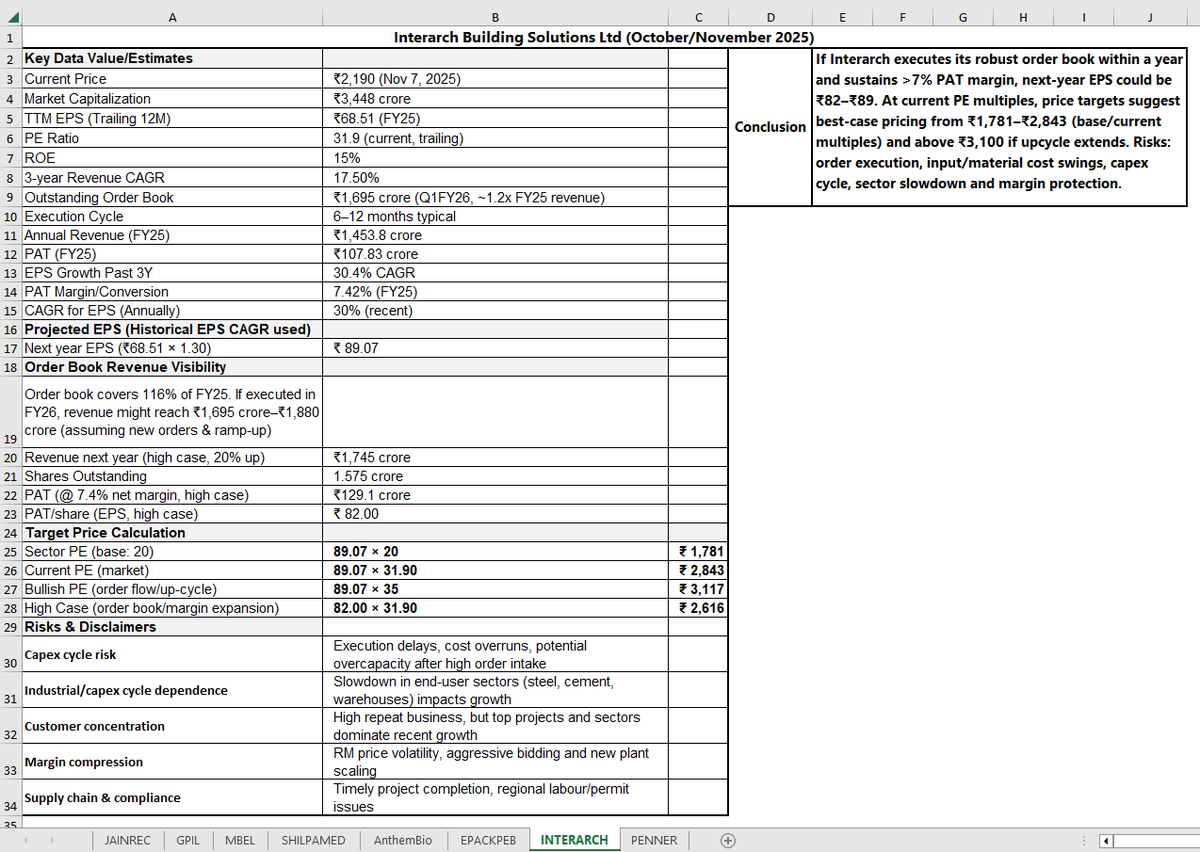Open the AnthemBio sheet tab
The height and width of the screenshot is (852, 1200).
point(403,840)
